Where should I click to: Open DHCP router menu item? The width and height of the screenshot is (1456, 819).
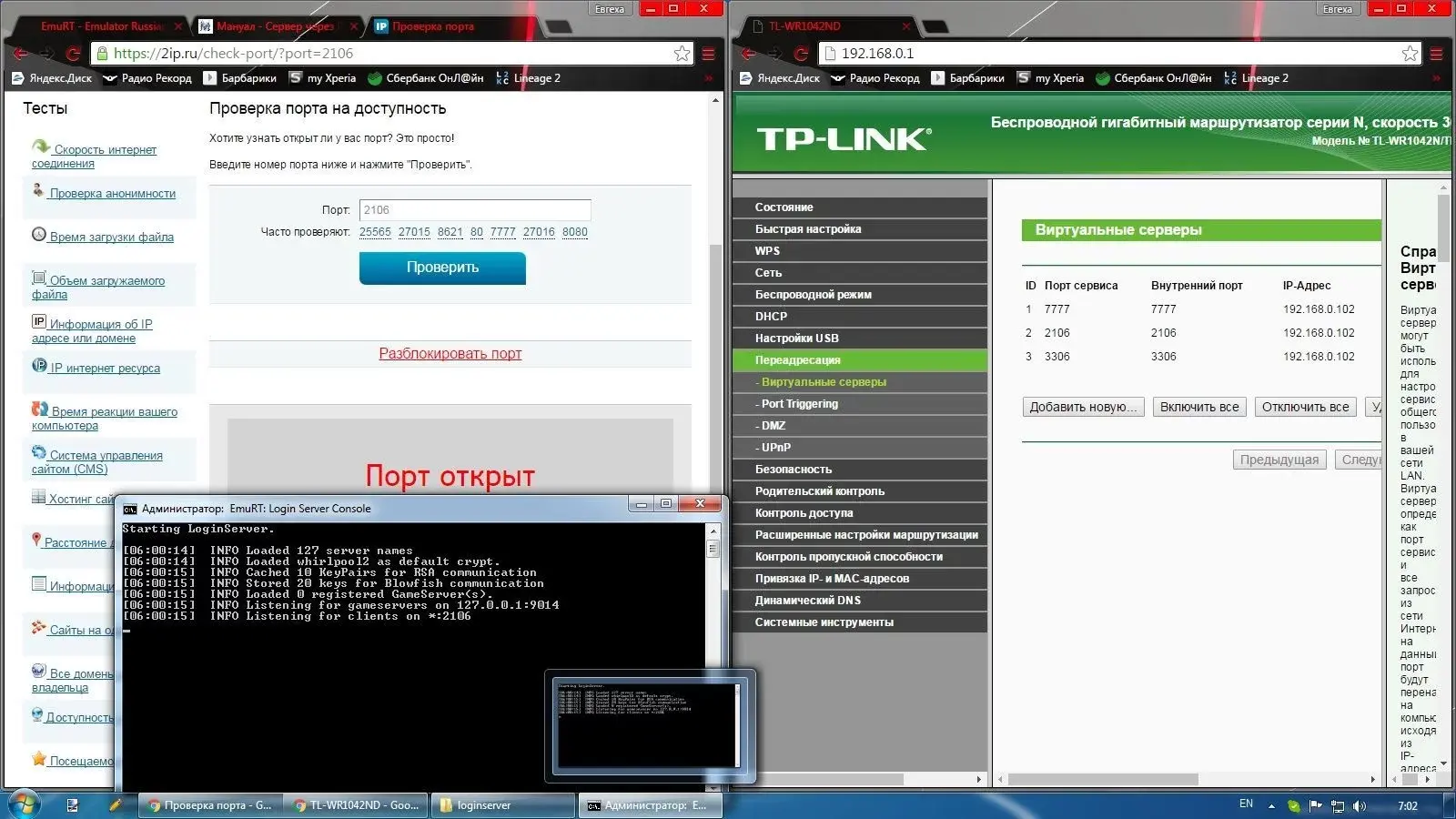click(x=860, y=317)
